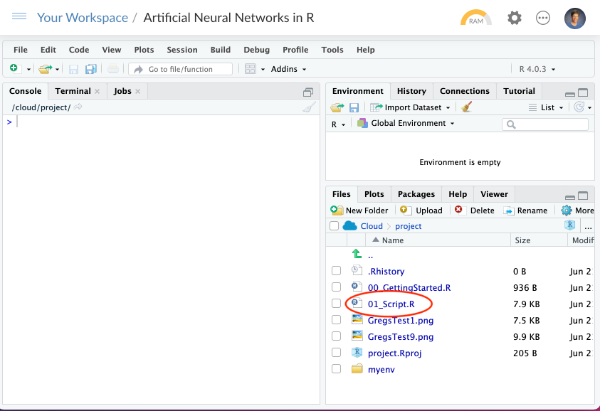Open the path ellipsis browse button

589,227
